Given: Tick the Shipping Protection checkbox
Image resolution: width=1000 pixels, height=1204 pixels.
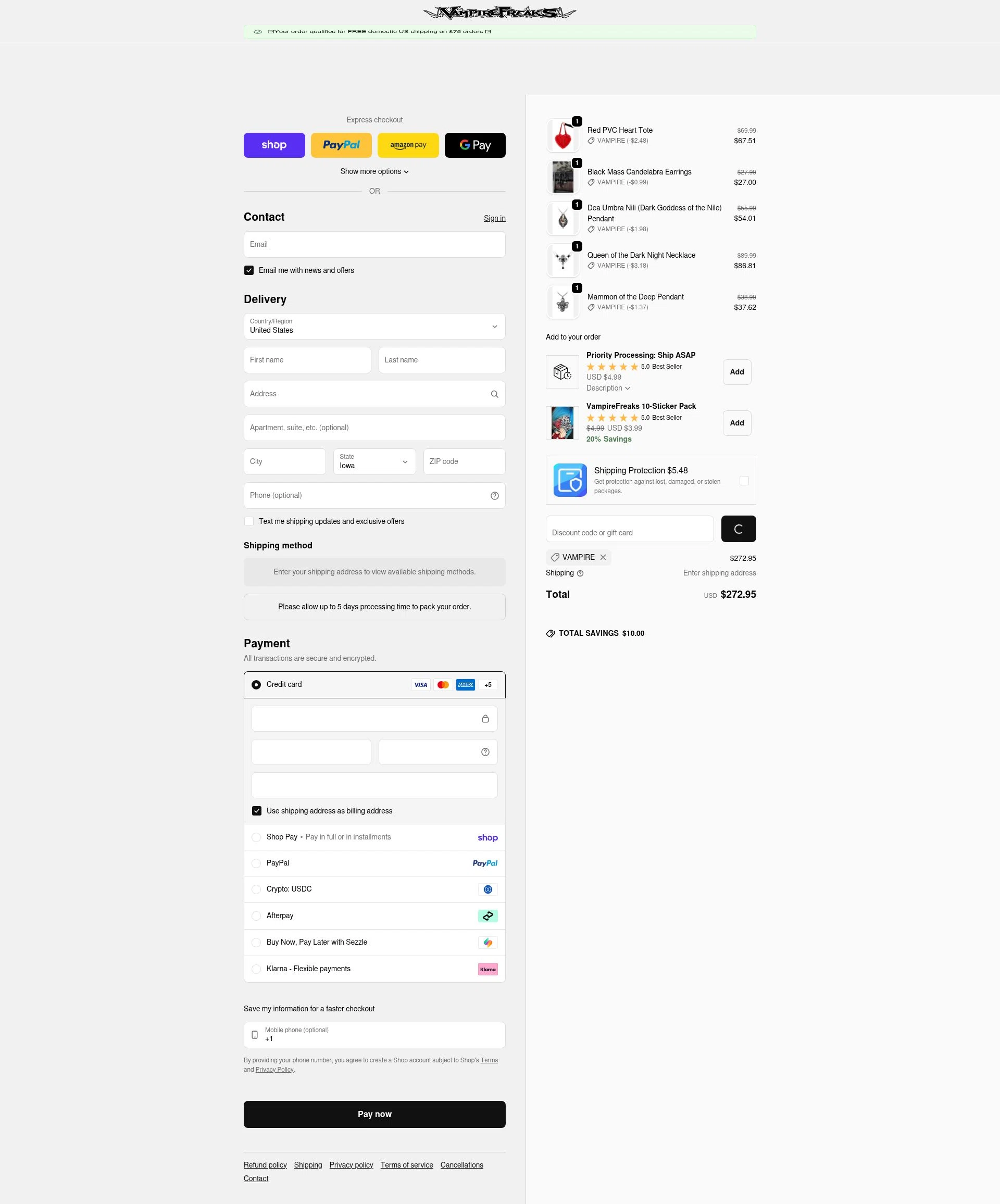Looking at the screenshot, I should 744,481.
